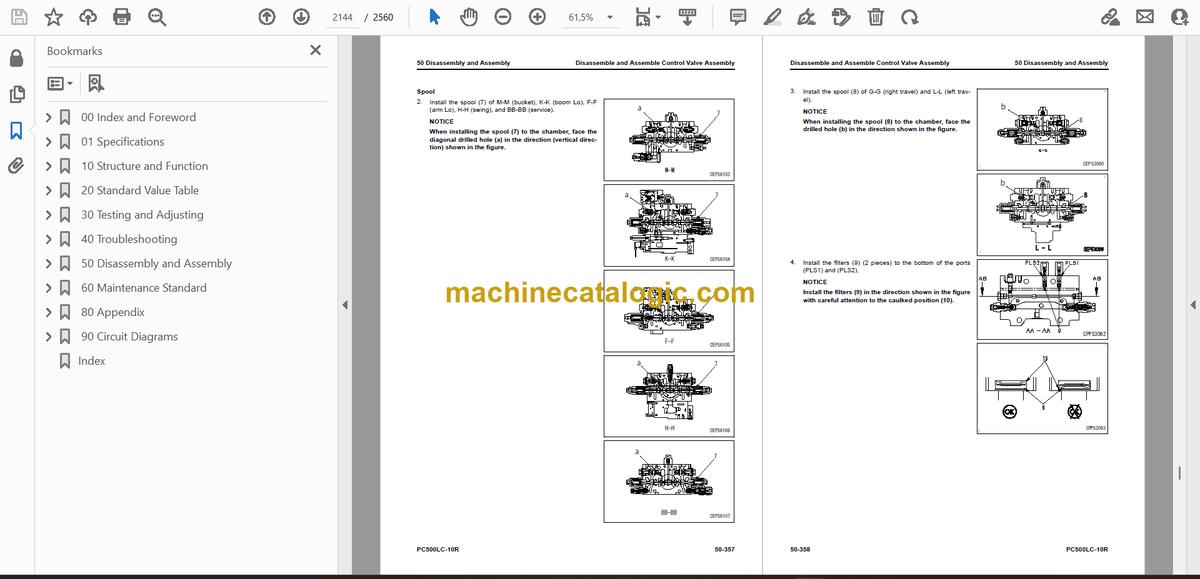Image resolution: width=1200 pixels, height=579 pixels.
Task: Open the 20 Standard Value Table bookmark
Action: (x=139, y=190)
